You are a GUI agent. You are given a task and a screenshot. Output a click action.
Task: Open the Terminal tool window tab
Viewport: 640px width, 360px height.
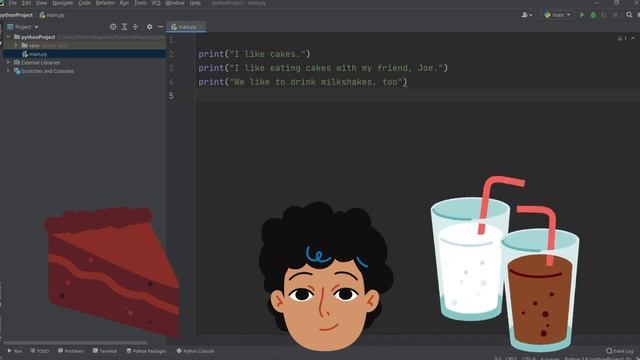pyautogui.click(x=105, y=351)
